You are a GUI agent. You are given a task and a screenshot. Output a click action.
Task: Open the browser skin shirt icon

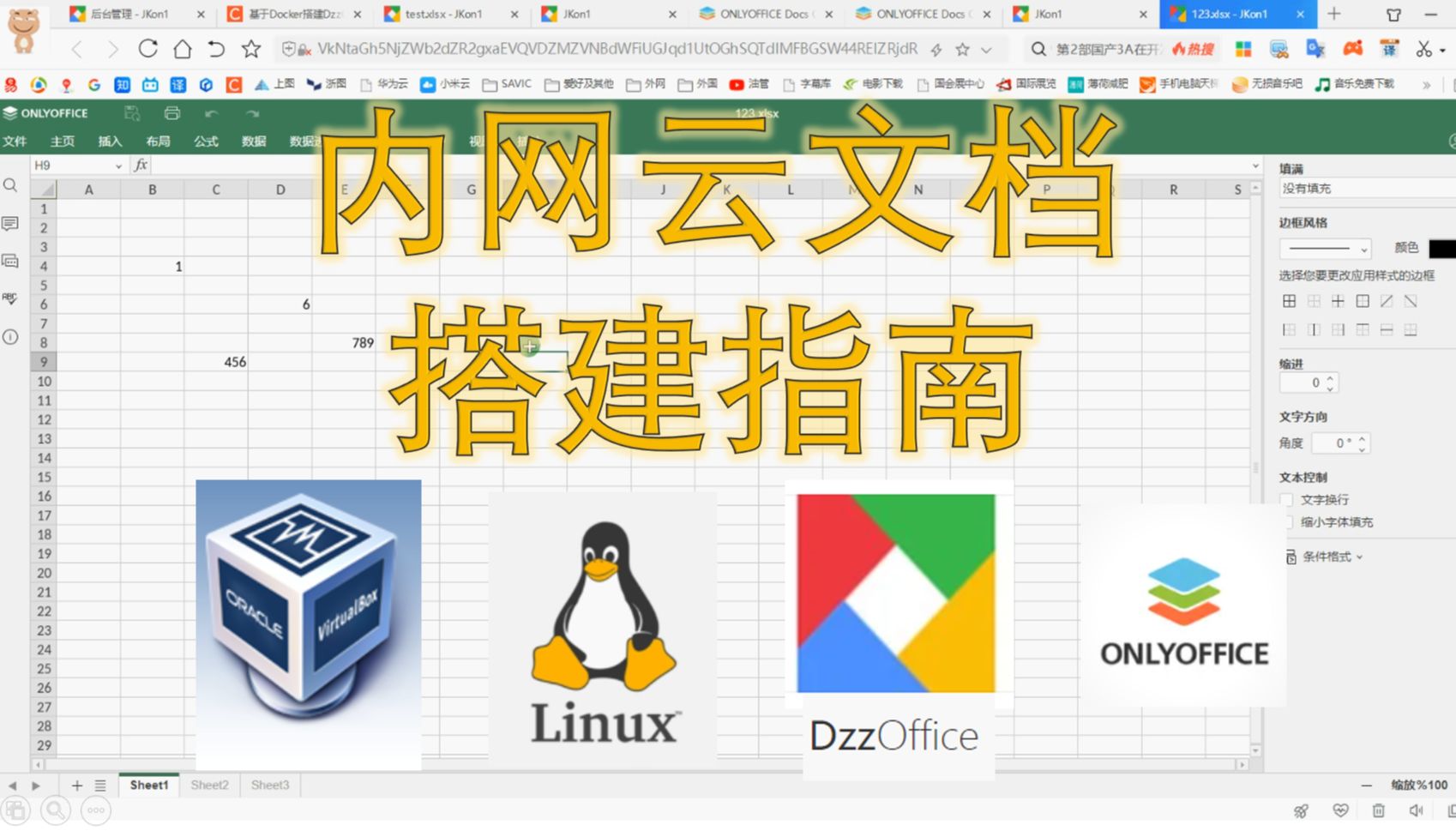[x=1393, y=14]
